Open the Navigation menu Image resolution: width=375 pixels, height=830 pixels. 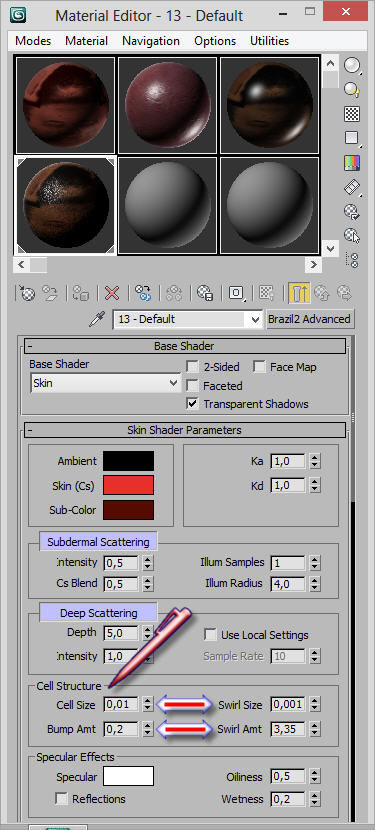151,41
